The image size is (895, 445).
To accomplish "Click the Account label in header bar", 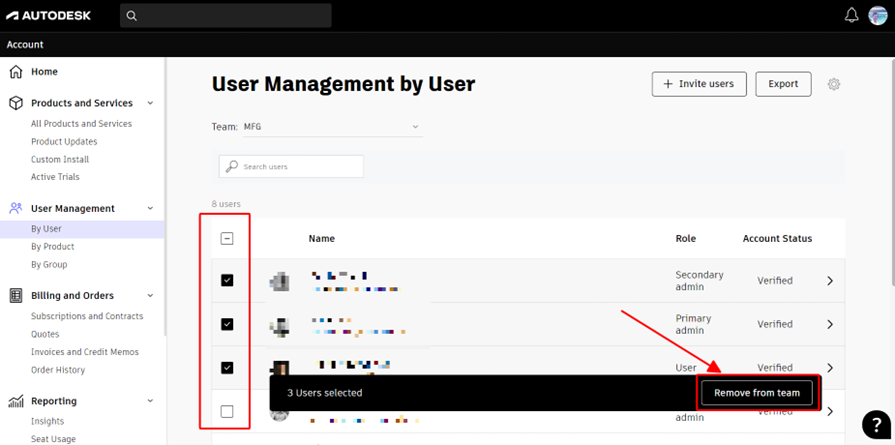I will (x=25, y=44).
